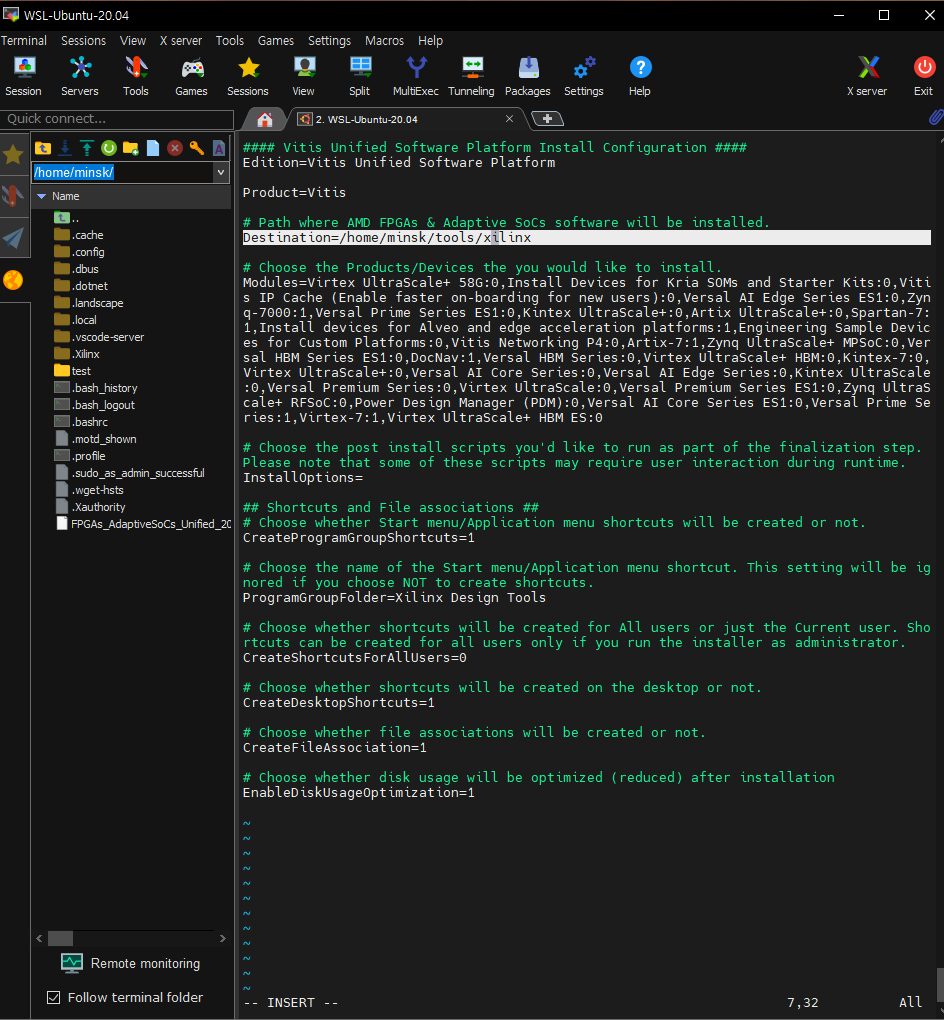This screenshot has height=1020, width=944.
Task: Create a new folder in file browser
Action: tap(131, 148)
